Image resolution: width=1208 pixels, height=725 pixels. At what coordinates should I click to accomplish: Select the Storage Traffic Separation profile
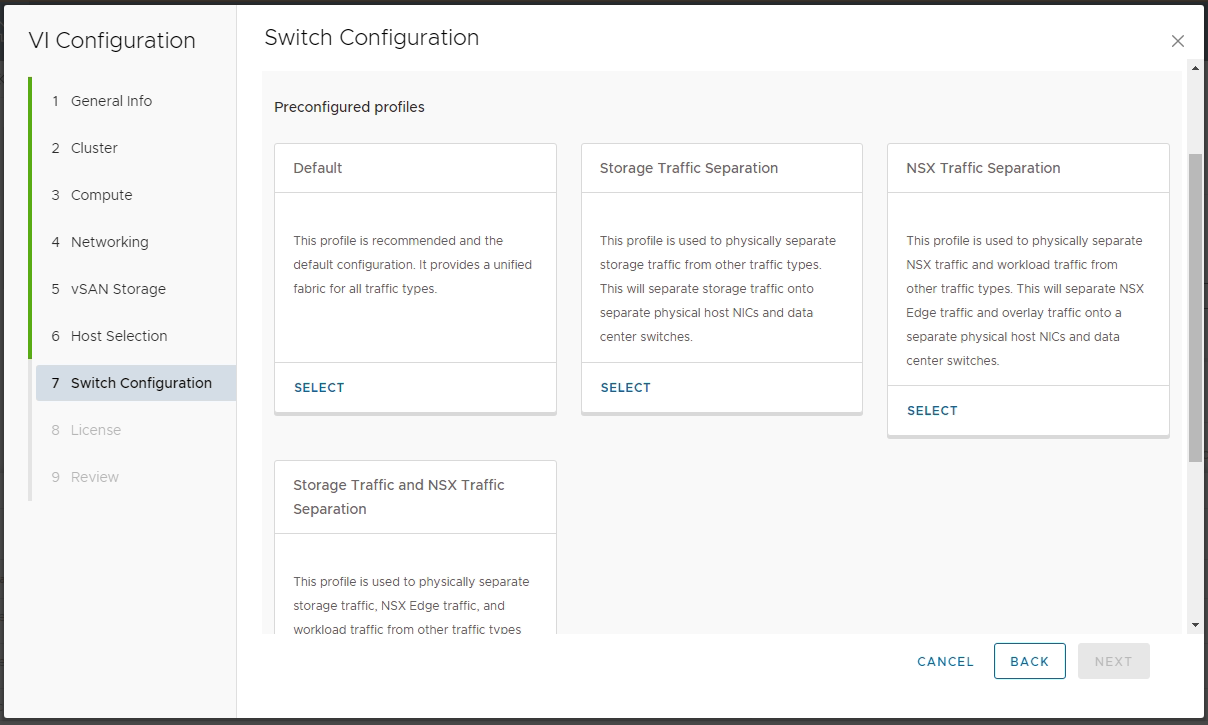pos(626,388)
